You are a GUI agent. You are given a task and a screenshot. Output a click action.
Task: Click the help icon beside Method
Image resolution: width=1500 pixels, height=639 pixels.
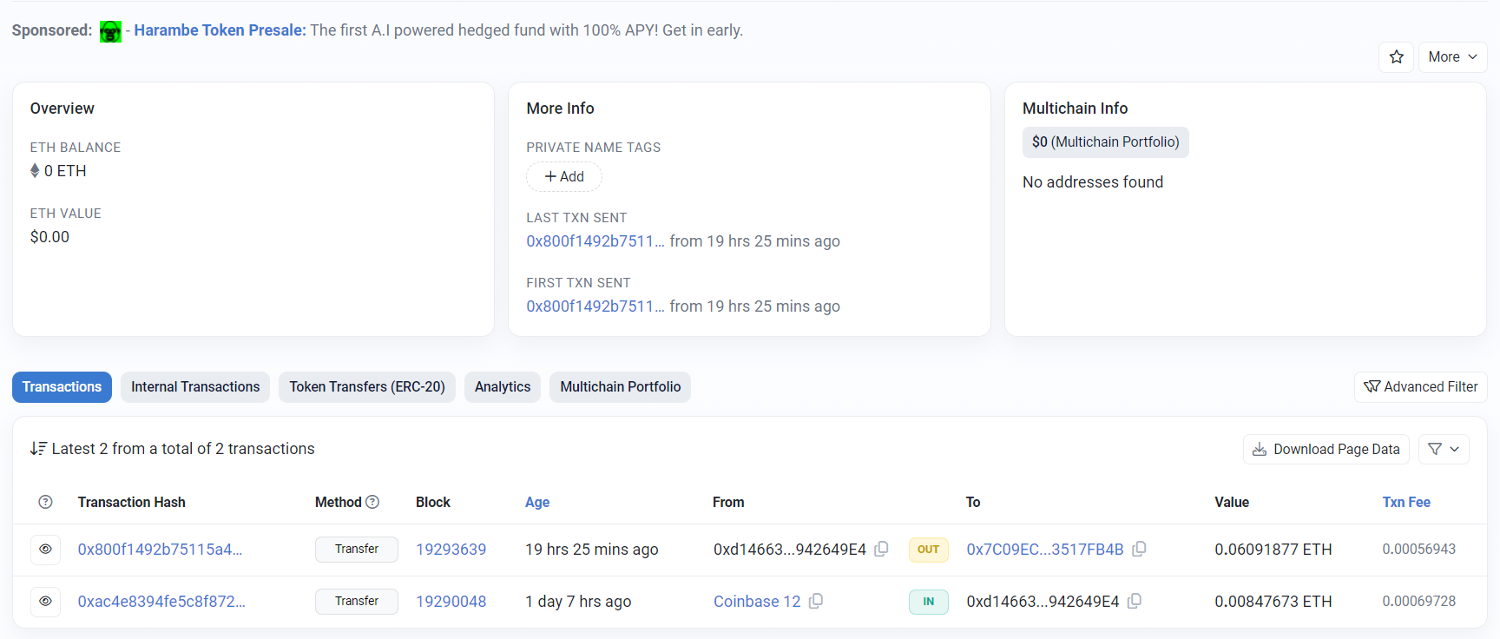click(373, 502)
